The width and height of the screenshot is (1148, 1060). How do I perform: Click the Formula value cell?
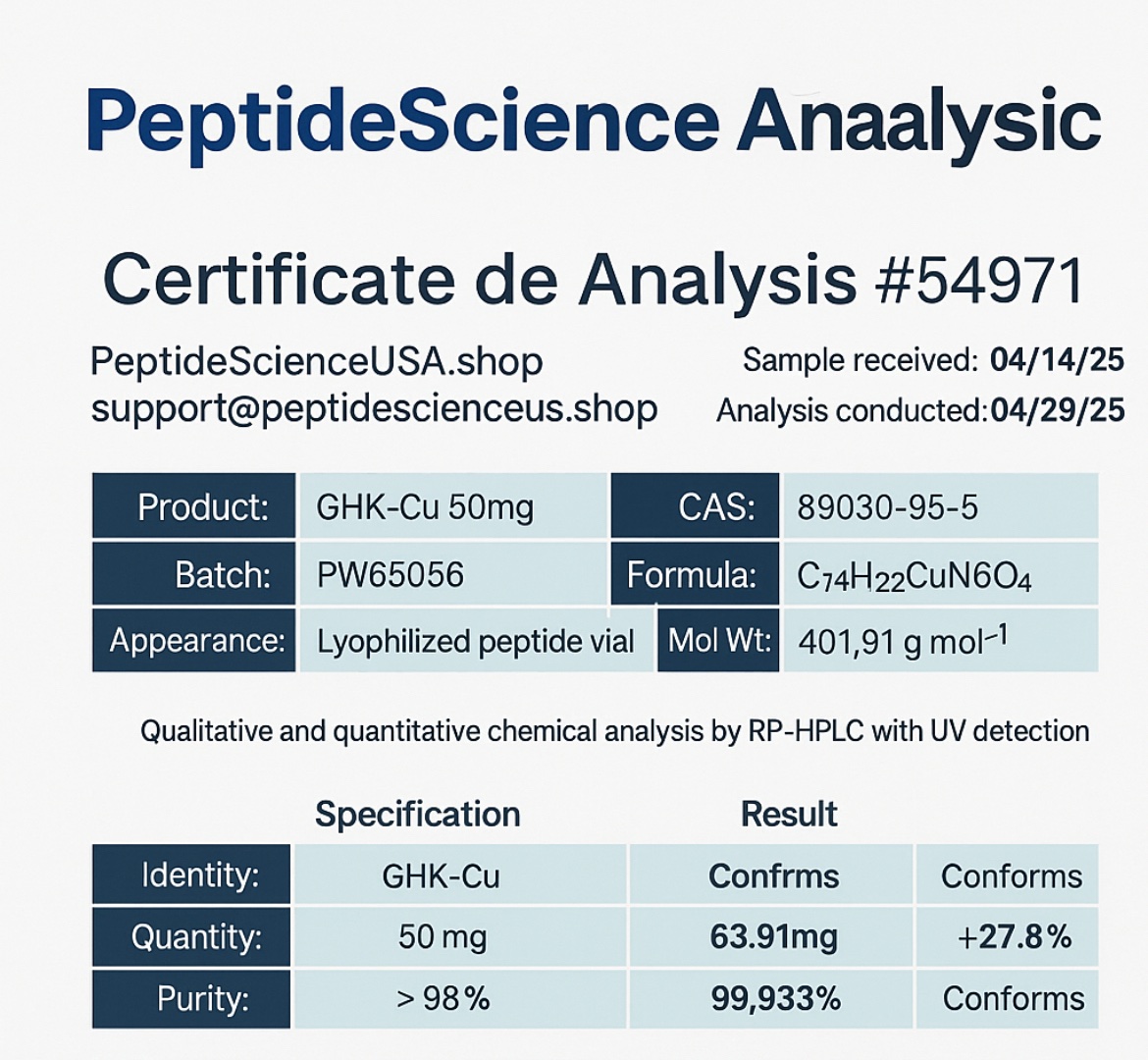[x=941, y=573]
